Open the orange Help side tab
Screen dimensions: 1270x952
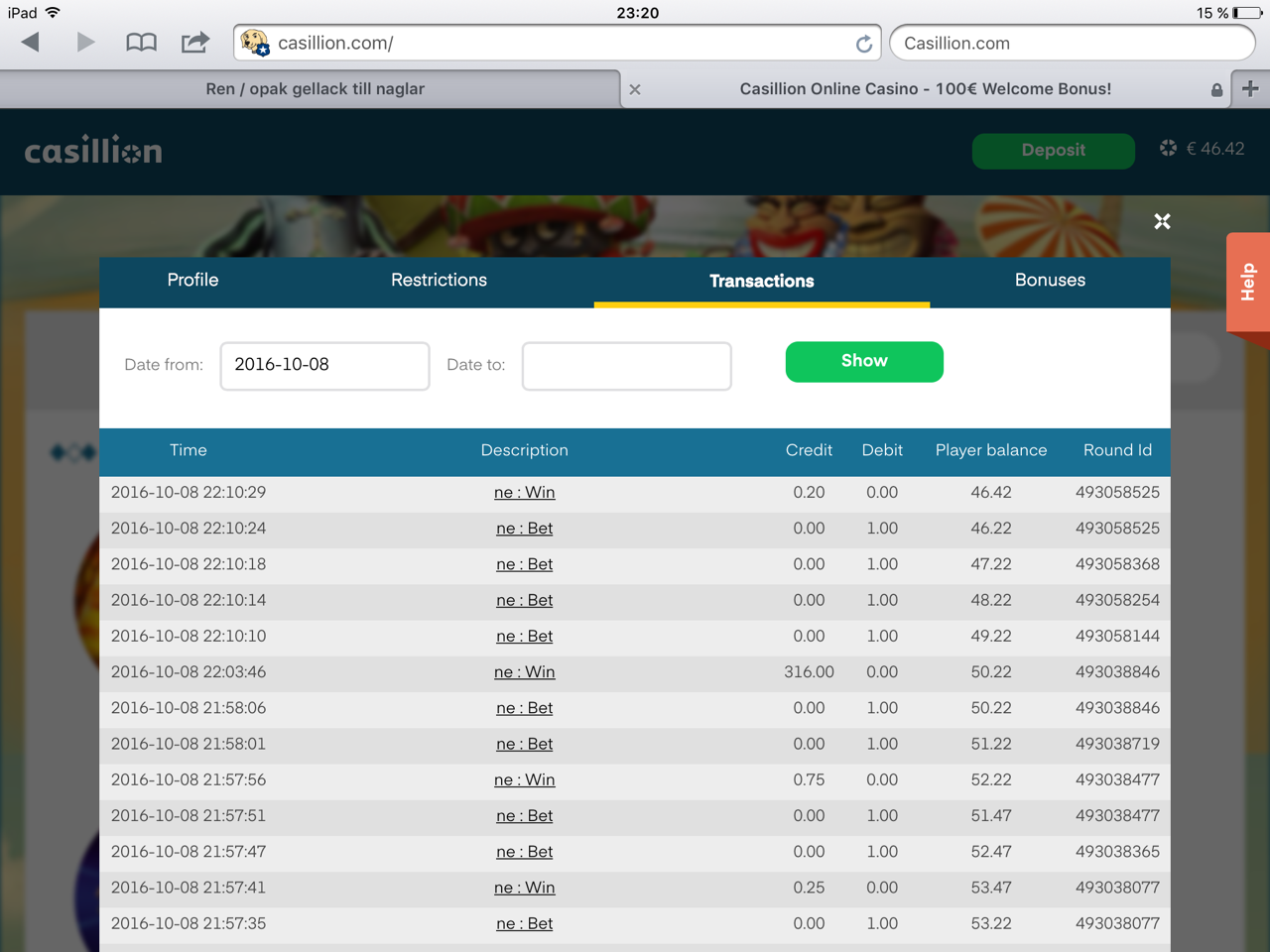(1248, 283)
